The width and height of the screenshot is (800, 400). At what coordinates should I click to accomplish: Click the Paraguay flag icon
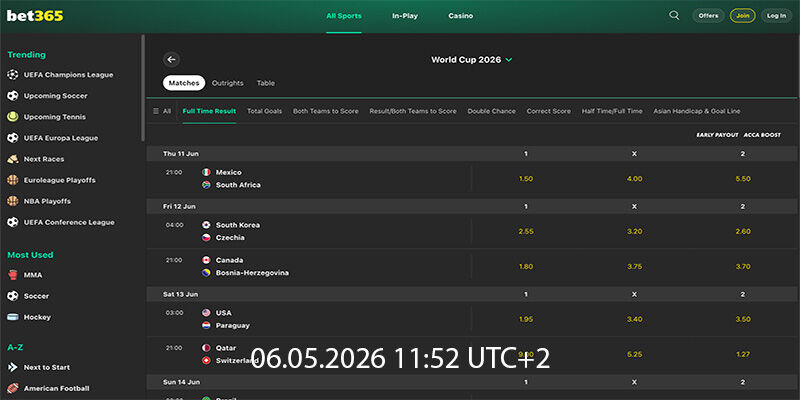click(x=206, y=326)
